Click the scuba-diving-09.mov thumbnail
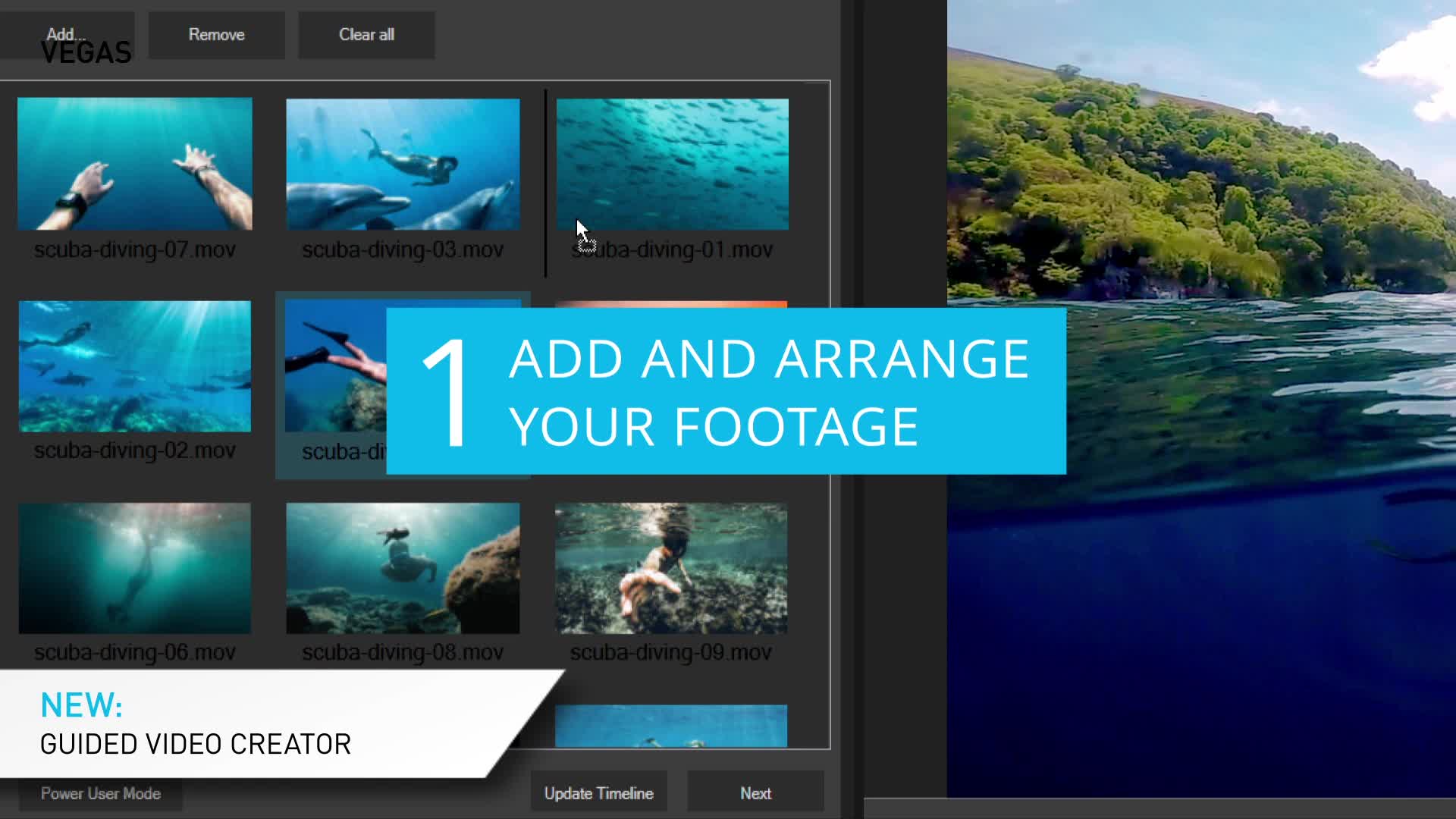1456x819 pixels. pyautogui.click(x=671, y=568)
